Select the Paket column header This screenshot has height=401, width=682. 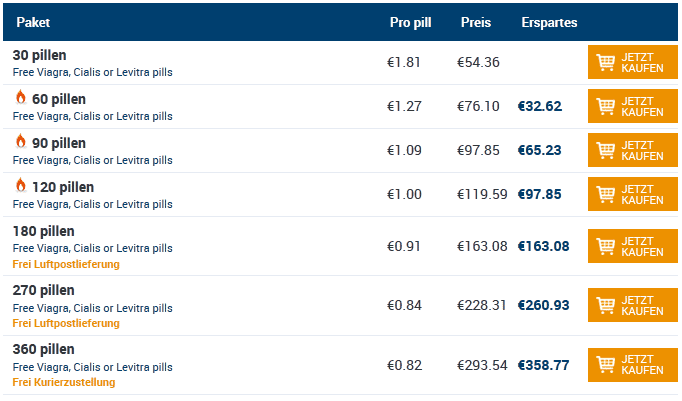point(33,22)
